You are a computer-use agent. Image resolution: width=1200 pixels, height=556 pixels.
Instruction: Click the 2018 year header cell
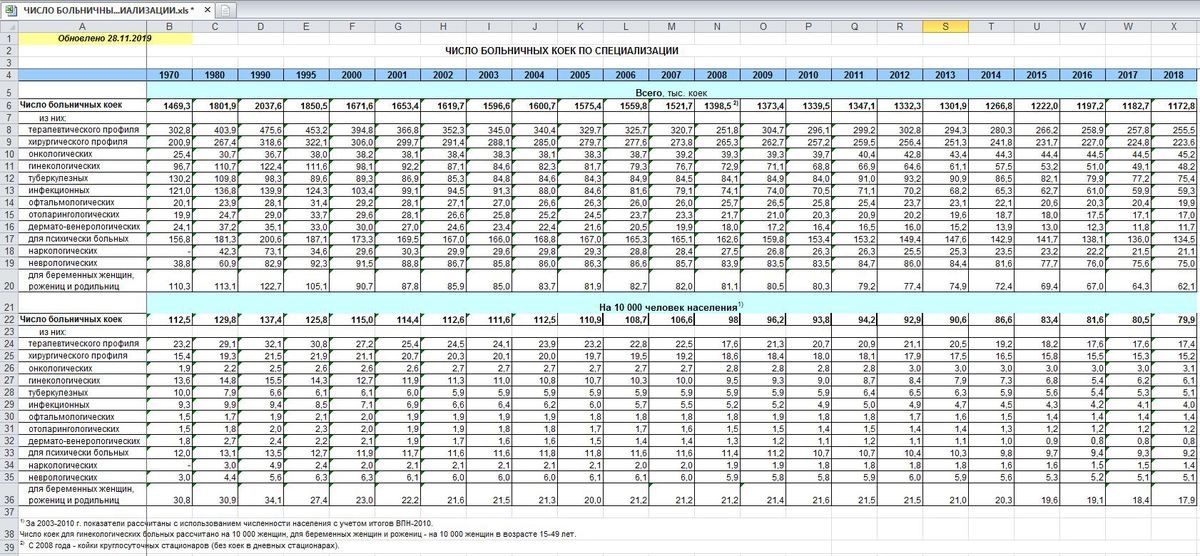point(1171,75)
